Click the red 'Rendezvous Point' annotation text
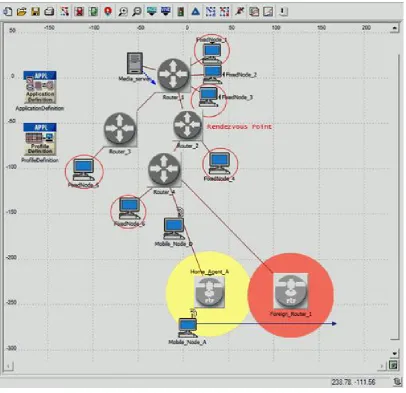This screenshot has width=406, height=393. (x=239, y=127)
